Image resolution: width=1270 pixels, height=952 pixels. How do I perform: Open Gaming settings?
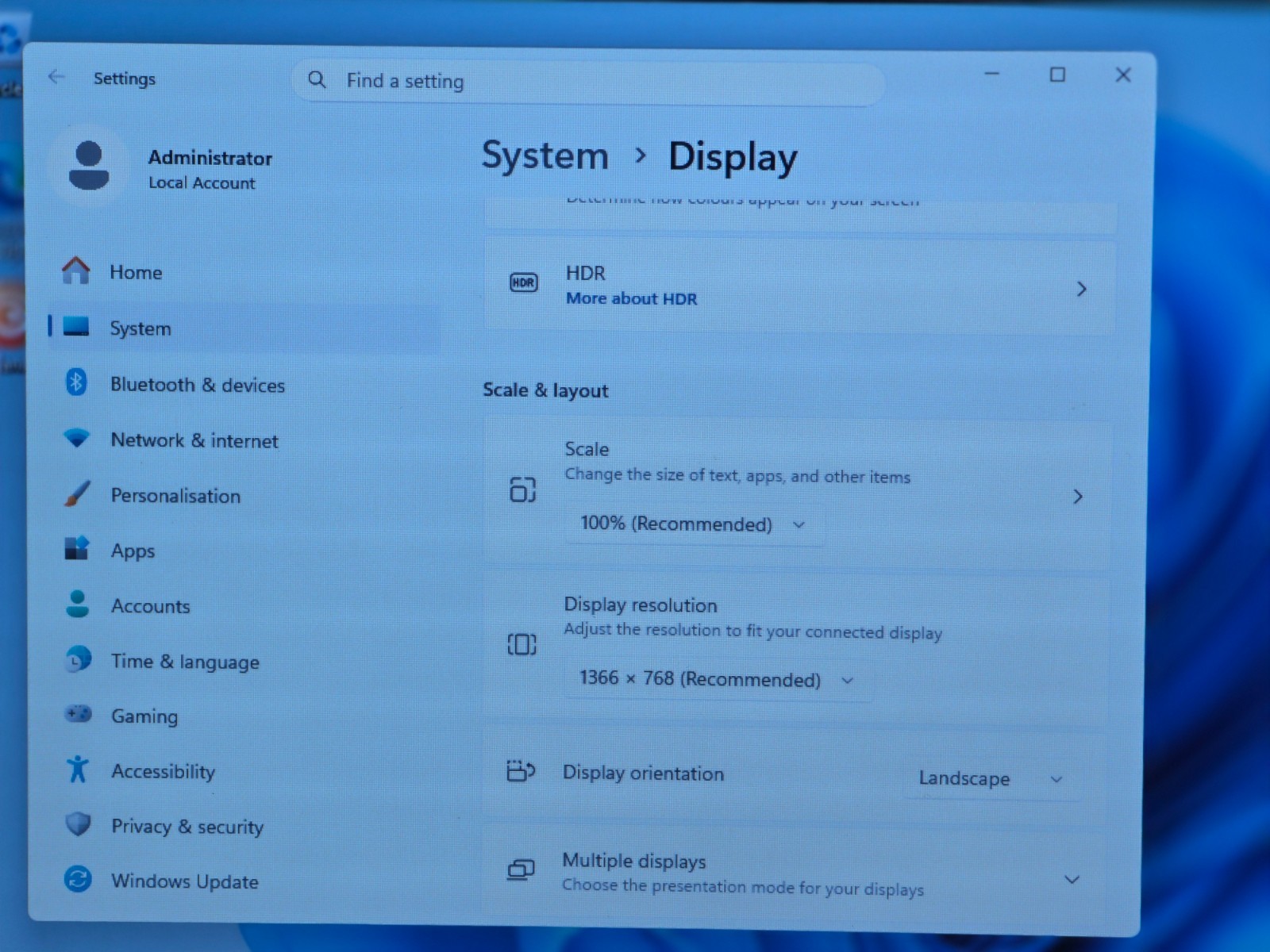click(x=242, y=716)
